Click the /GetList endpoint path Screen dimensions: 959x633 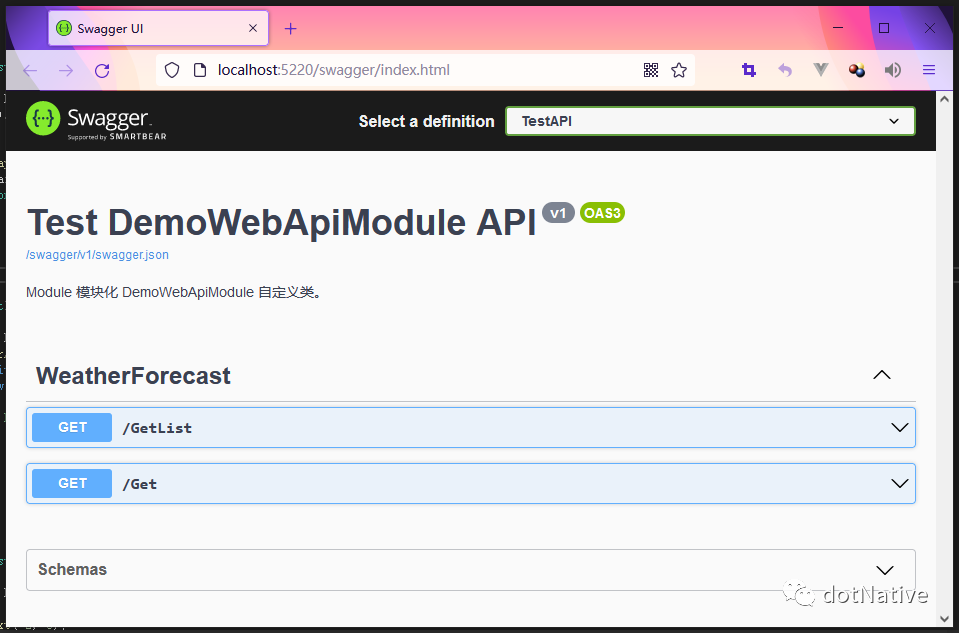[157, 428]
